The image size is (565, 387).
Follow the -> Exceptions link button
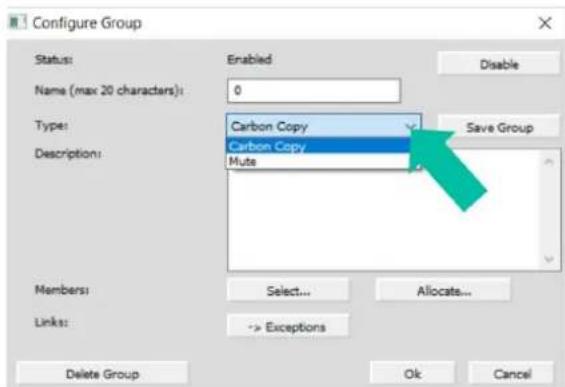[x=288, y=326]
